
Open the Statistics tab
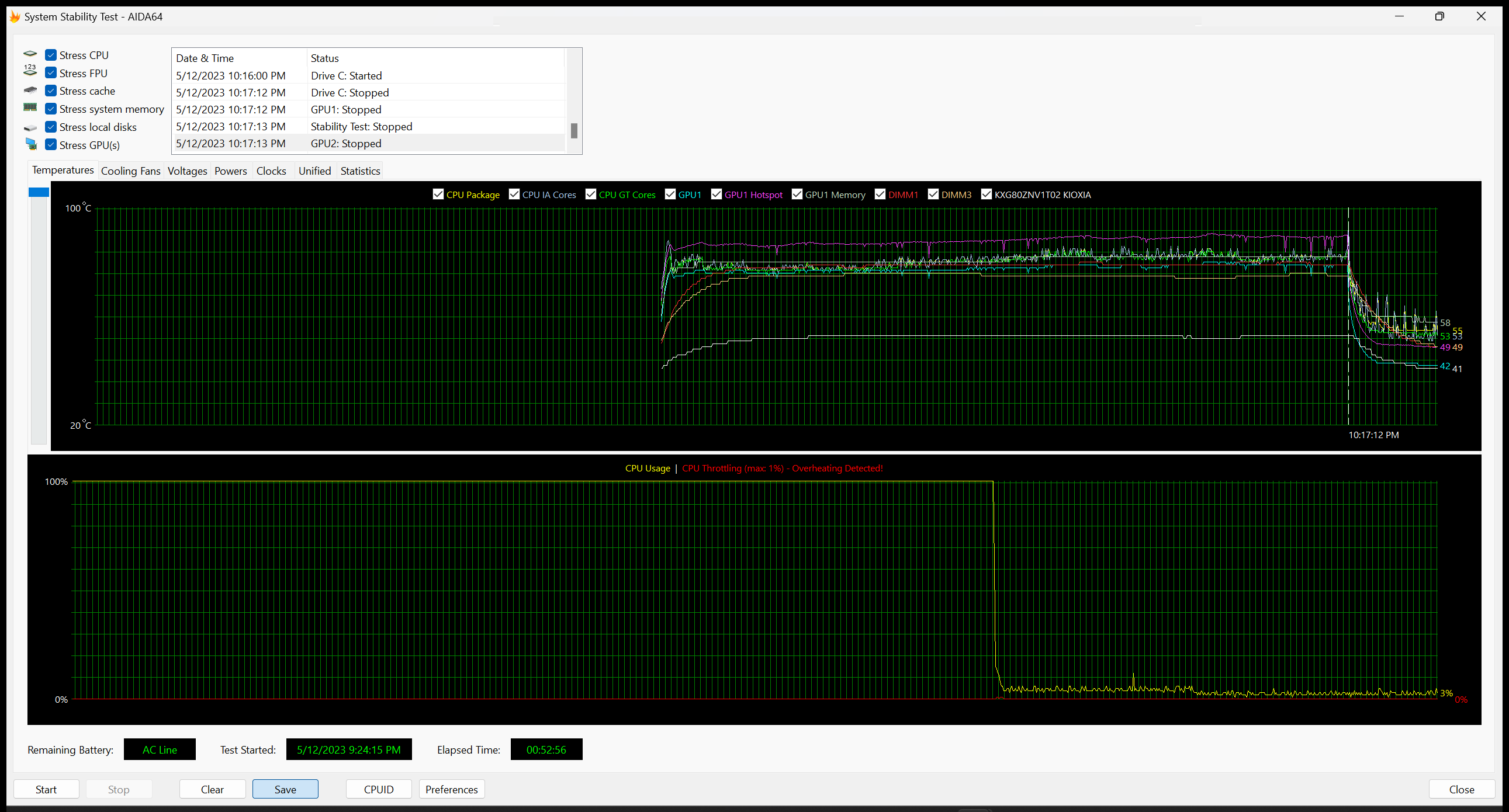pyautogui.click(x=359, y=171)
